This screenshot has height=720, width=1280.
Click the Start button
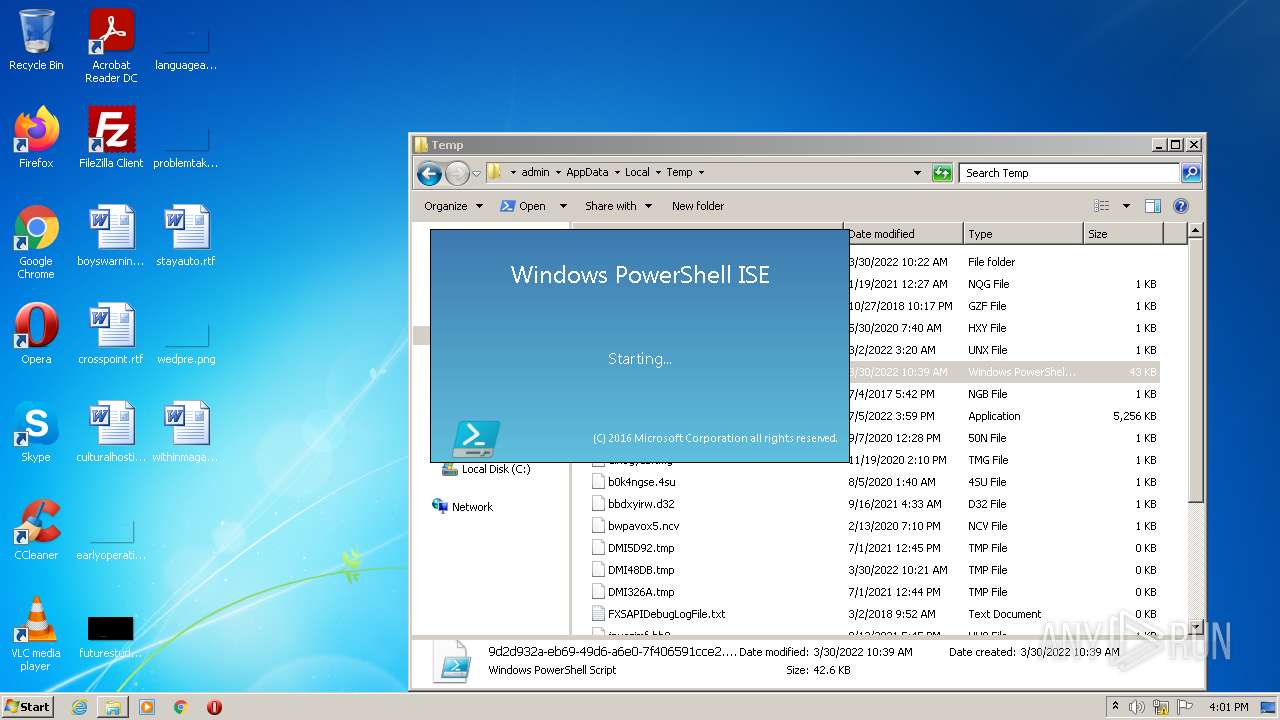[28, 707]
